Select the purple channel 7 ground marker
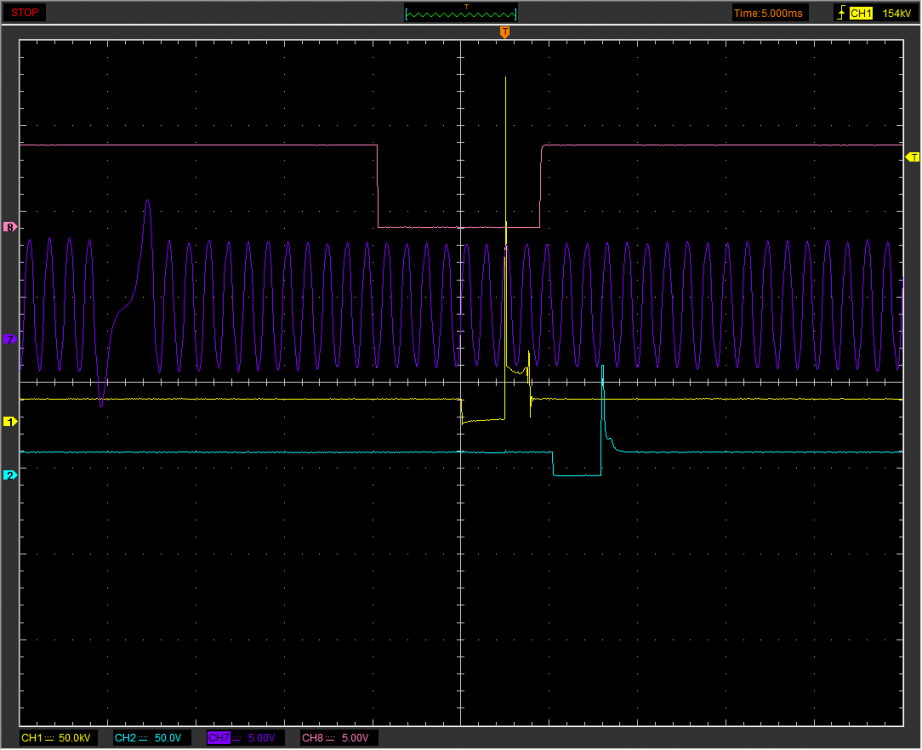This screenshot has height=750, width=922. tap(10, 340)
